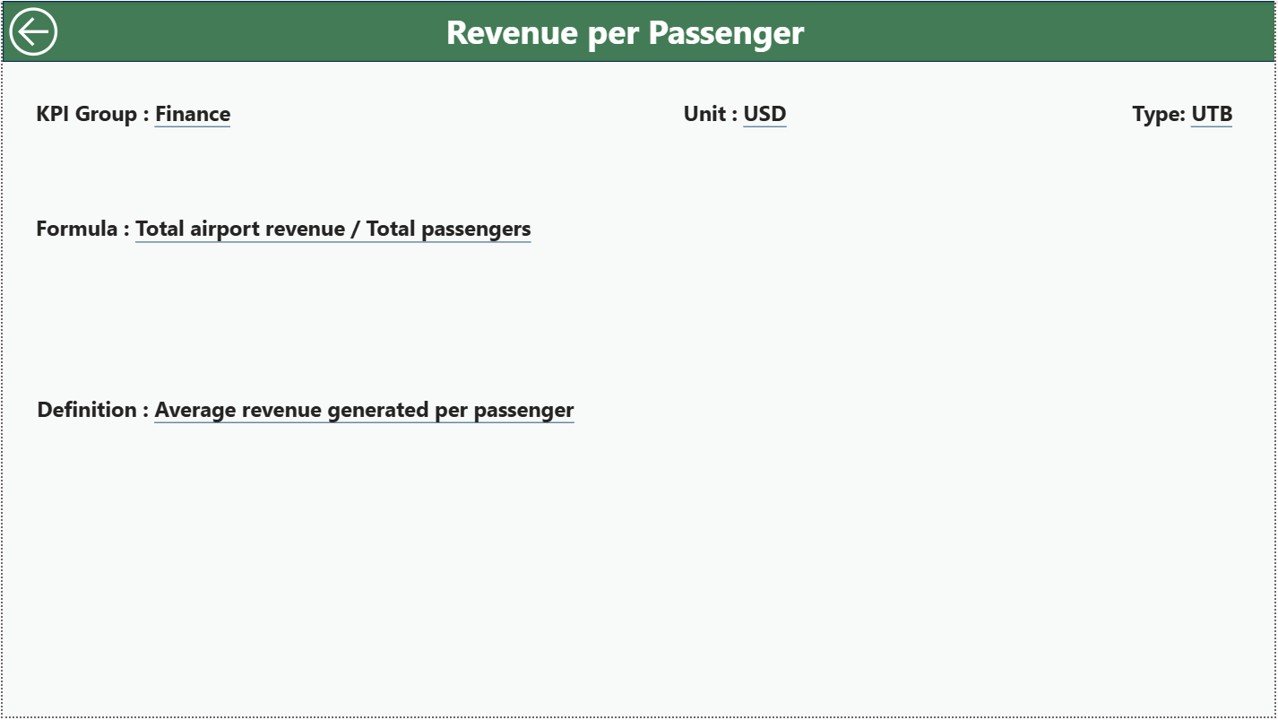Viewport: 1278px width, 720px height.
Task: Select the Formula label
Action: pyautogui.click(x=76, y=229)
